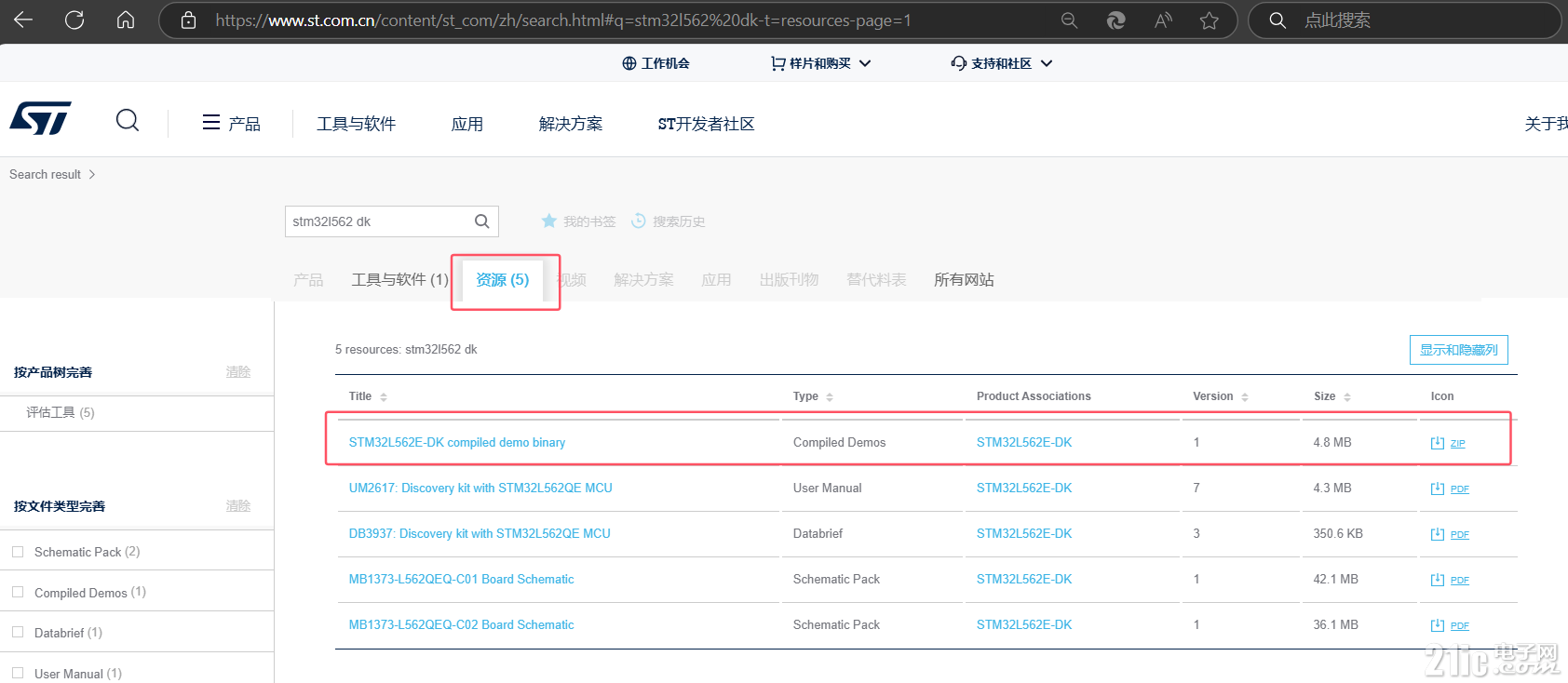
Task: Open UM2617 Discovery kit user manual link
Action: pos(480,489)
